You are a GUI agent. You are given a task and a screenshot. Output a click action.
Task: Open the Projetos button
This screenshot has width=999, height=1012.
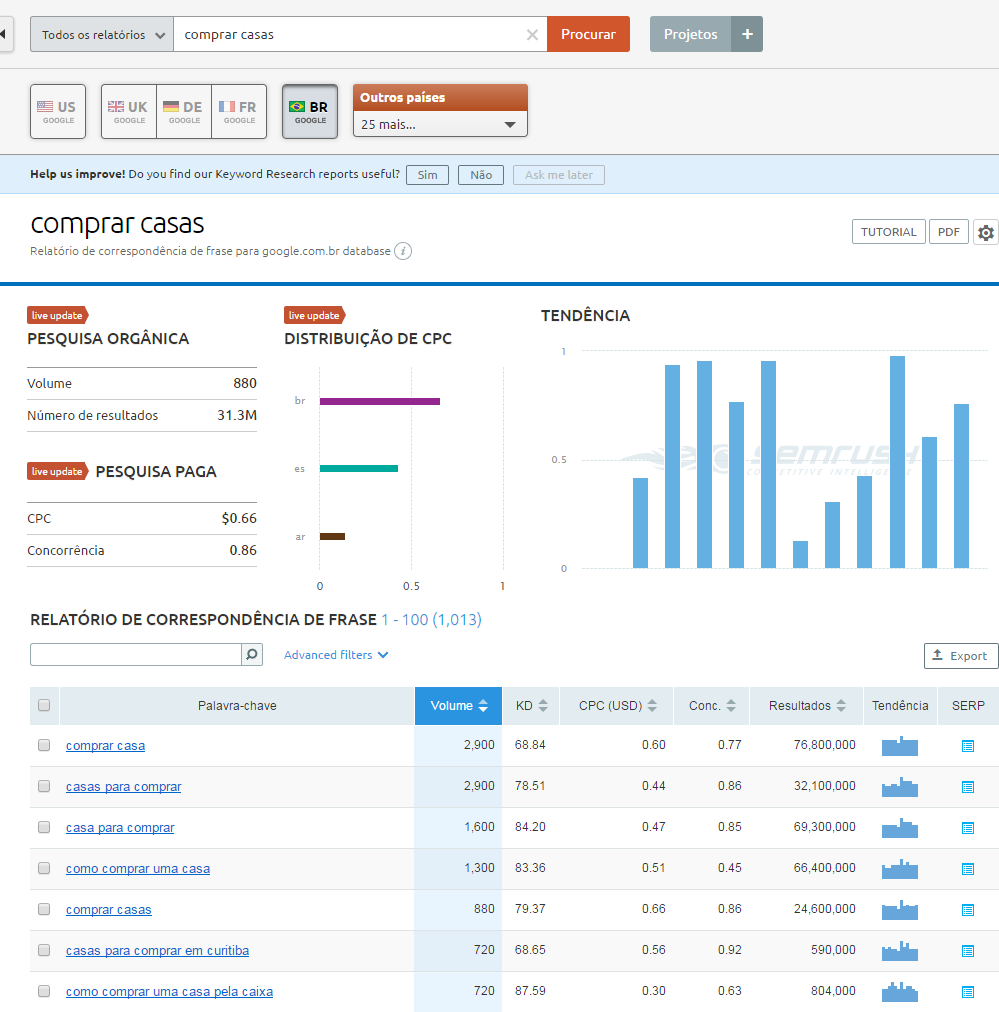(691, 34)
